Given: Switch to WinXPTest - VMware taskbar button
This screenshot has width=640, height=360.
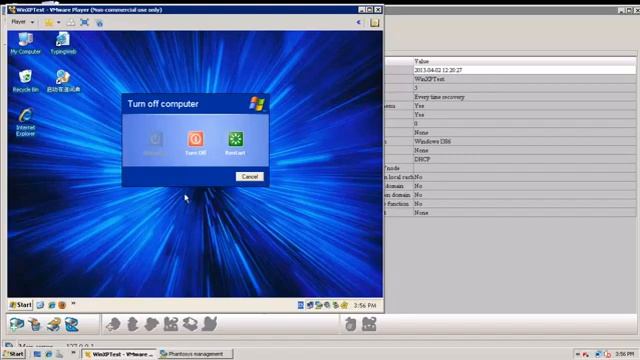Looking at the screenshot, I should (x=119, y=354).
